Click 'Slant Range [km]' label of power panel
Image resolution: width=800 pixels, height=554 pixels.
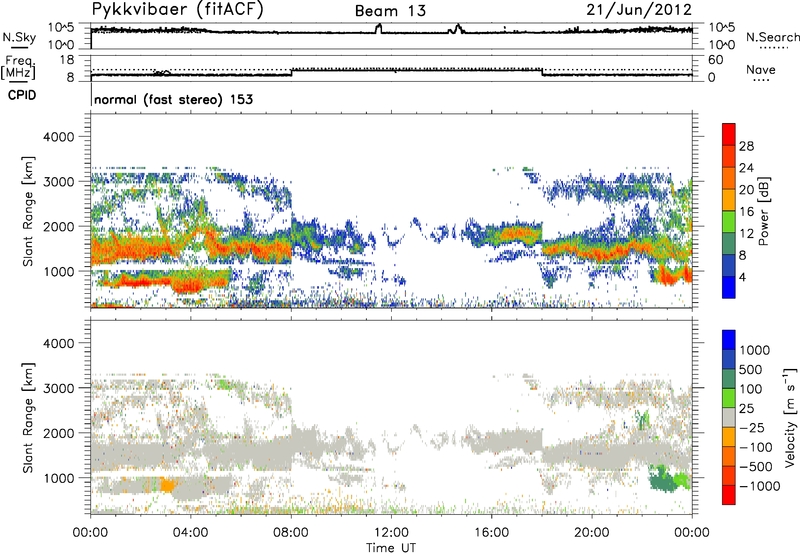pos(28,211)
